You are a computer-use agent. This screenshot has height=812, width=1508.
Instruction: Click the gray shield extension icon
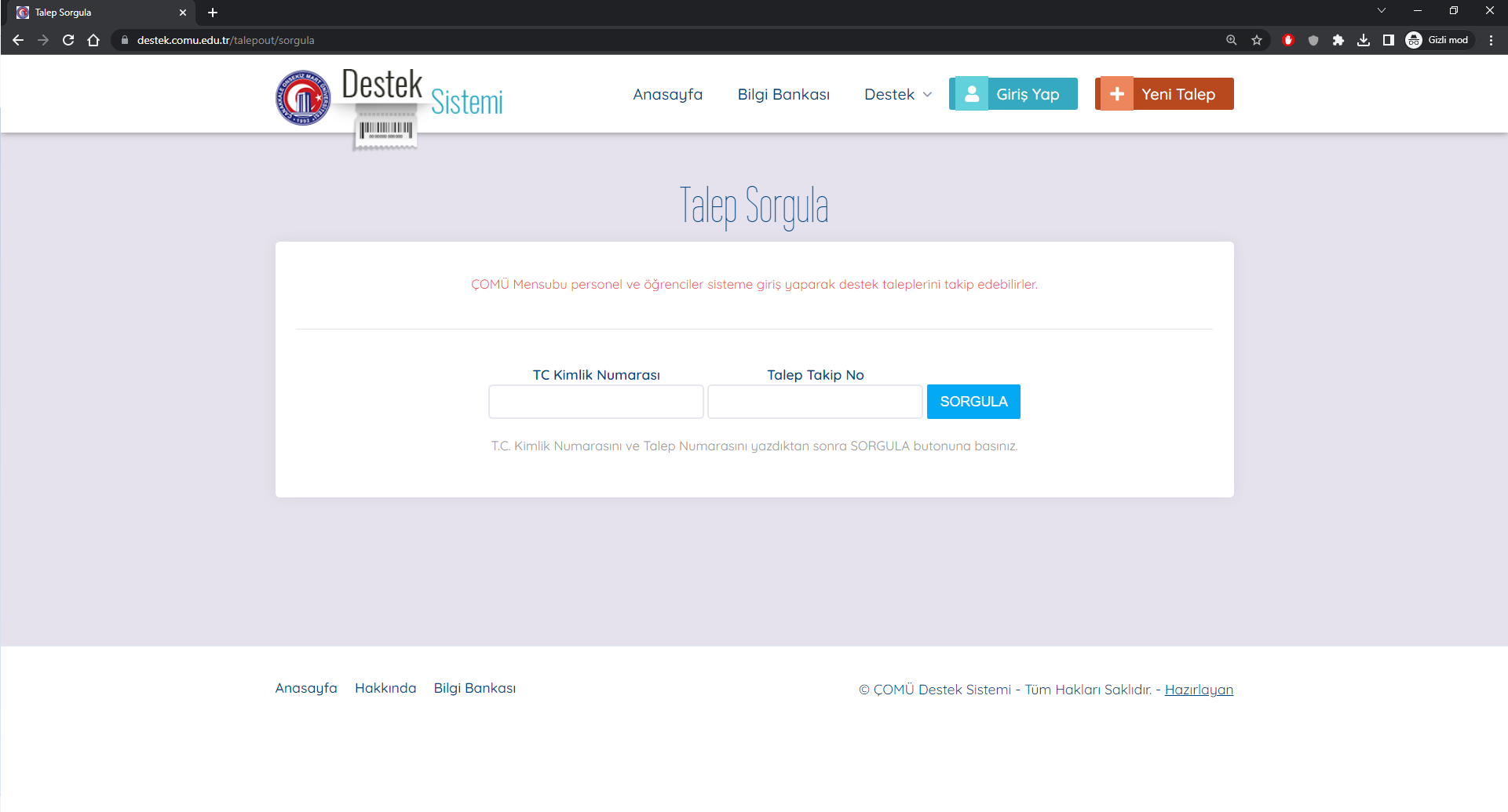coord(1313,40)
